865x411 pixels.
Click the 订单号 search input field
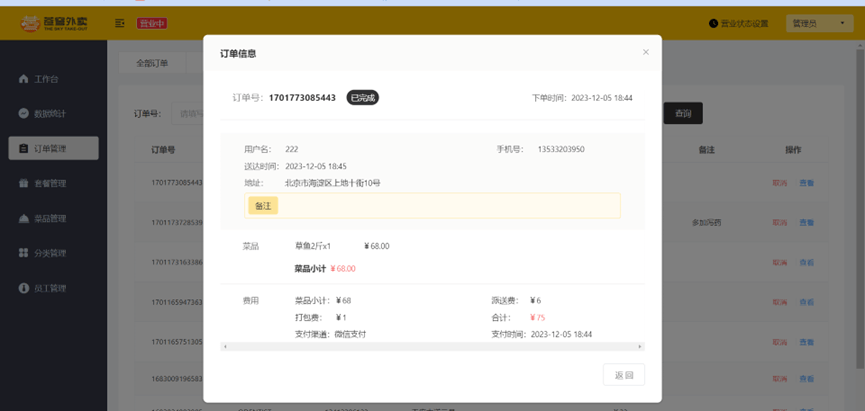(x=188, y=114)
